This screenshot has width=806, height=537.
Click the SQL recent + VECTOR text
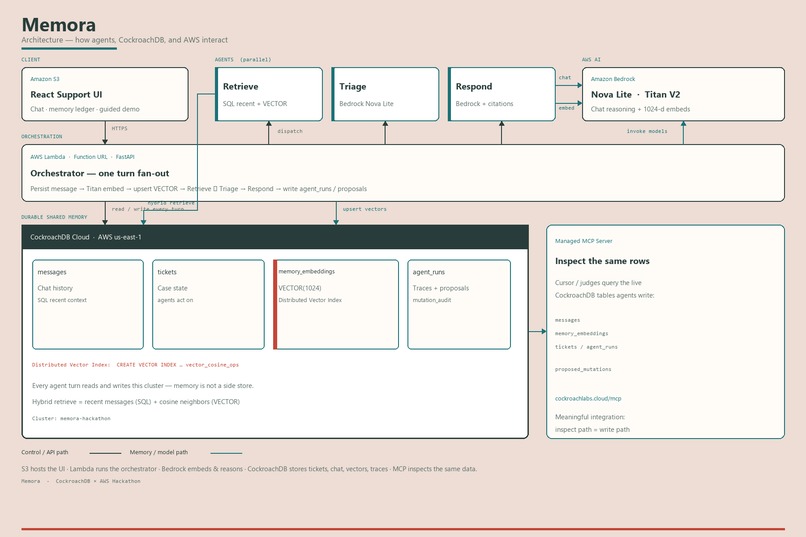click(x=255, y=103)
